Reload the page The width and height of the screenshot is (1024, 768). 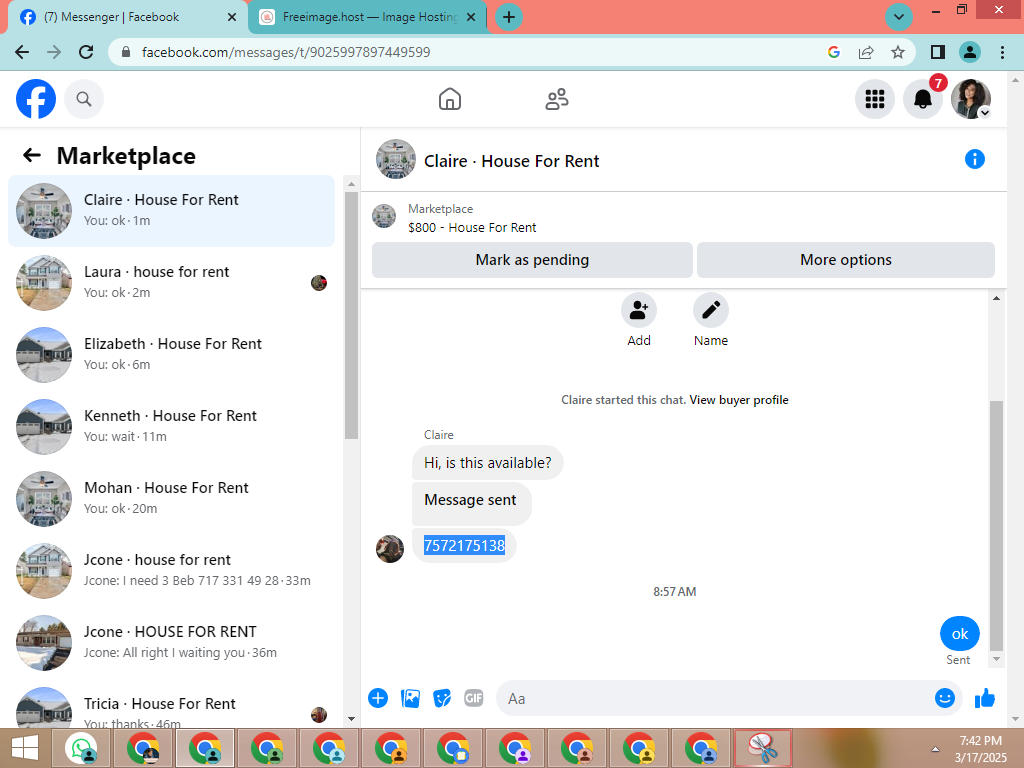[86, 52]
